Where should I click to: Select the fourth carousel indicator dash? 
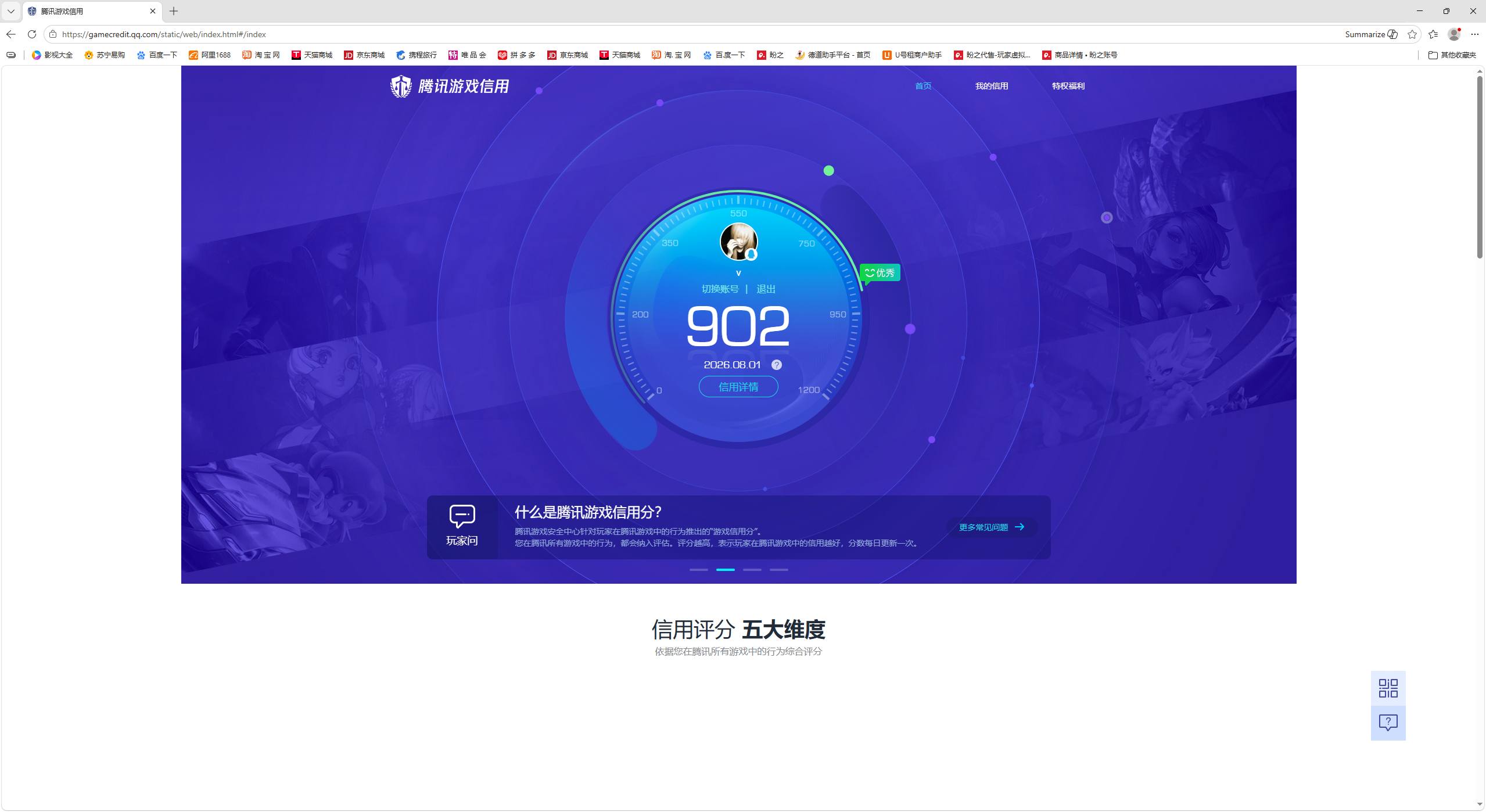pyautogui.click(x=778, y=570)
